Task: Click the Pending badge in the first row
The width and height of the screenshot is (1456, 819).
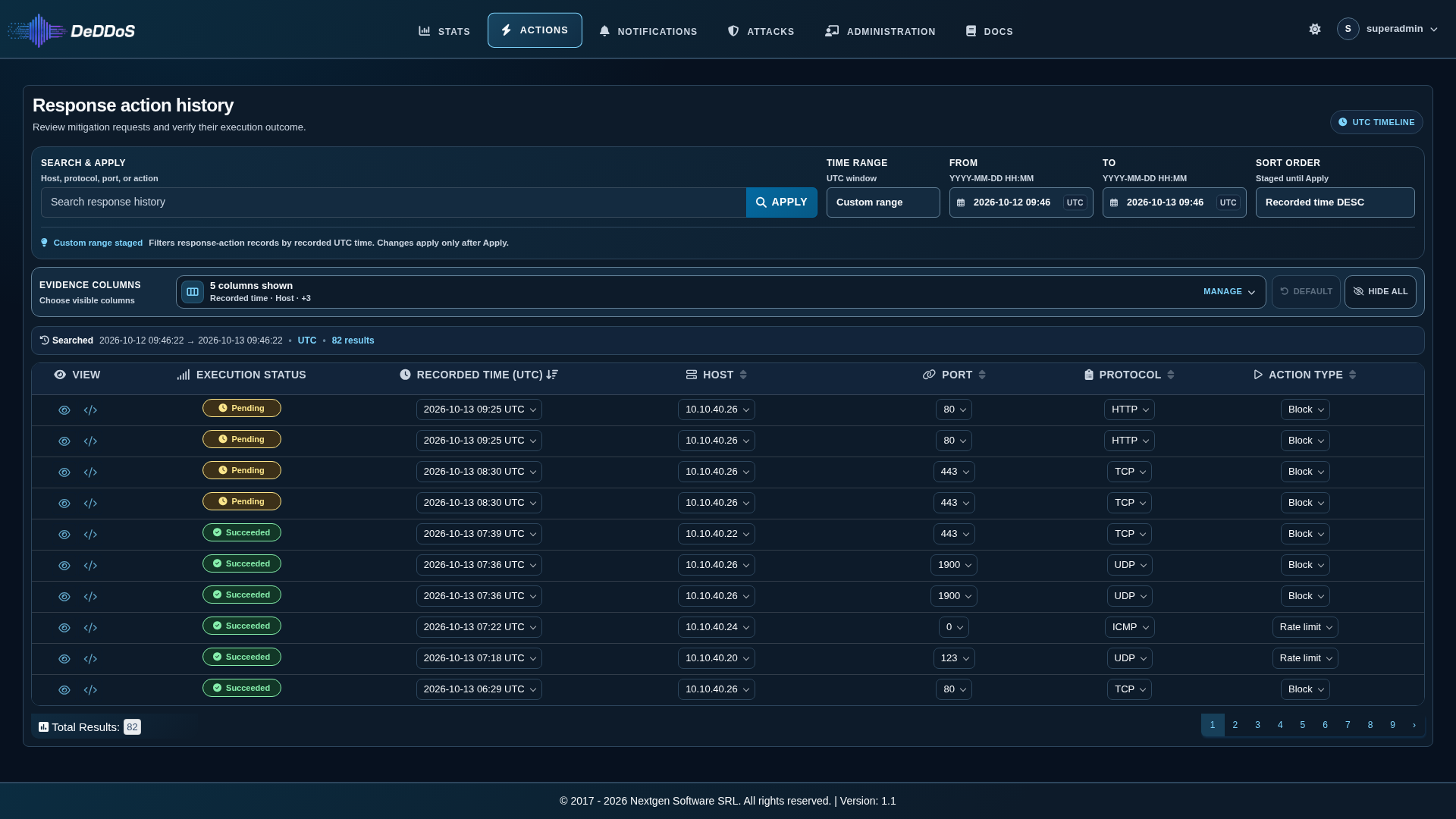Action: (x=242, y=408)
